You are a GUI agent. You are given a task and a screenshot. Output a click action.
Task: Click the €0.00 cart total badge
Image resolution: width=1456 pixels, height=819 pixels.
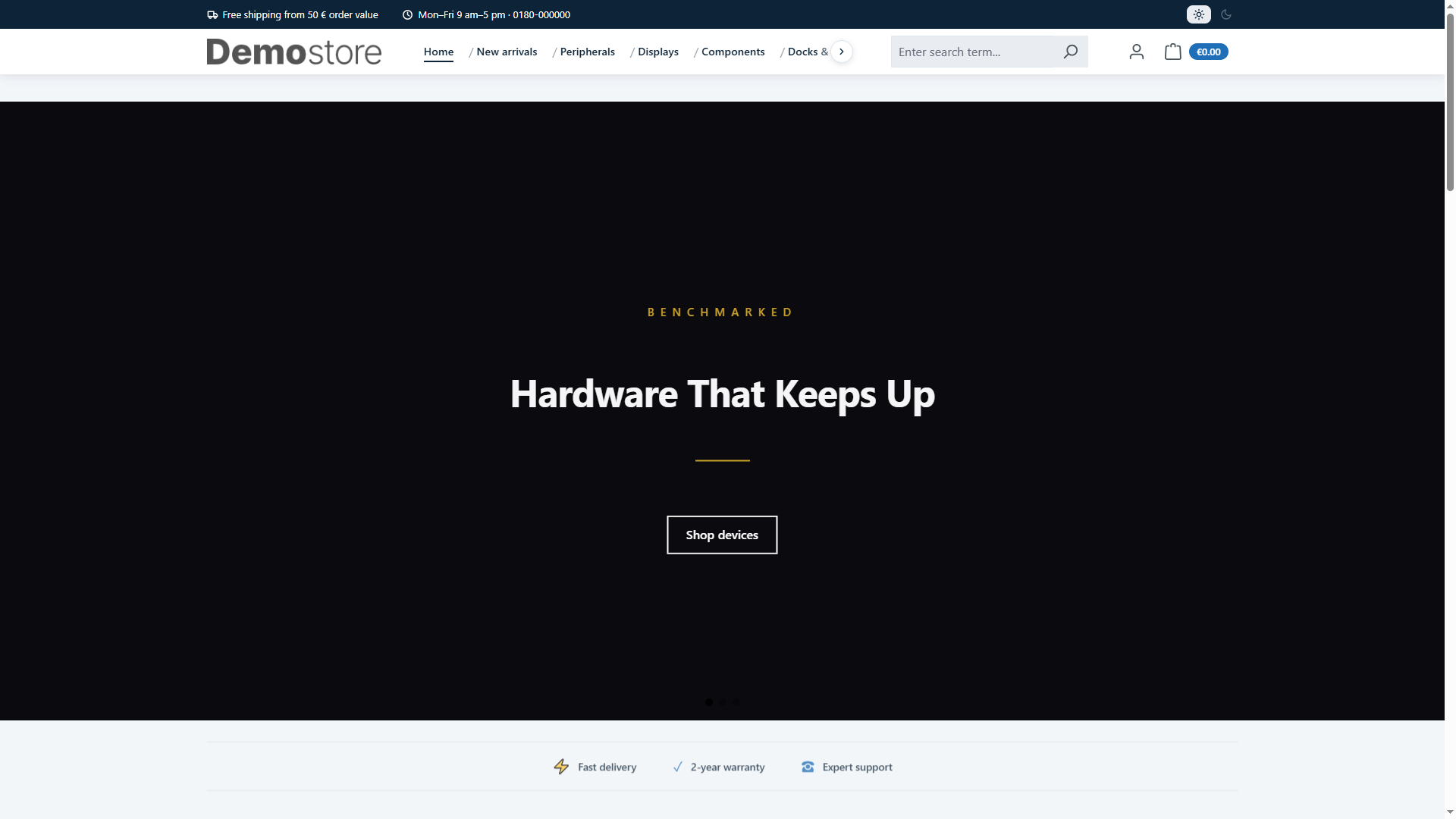click(1208, 52)
